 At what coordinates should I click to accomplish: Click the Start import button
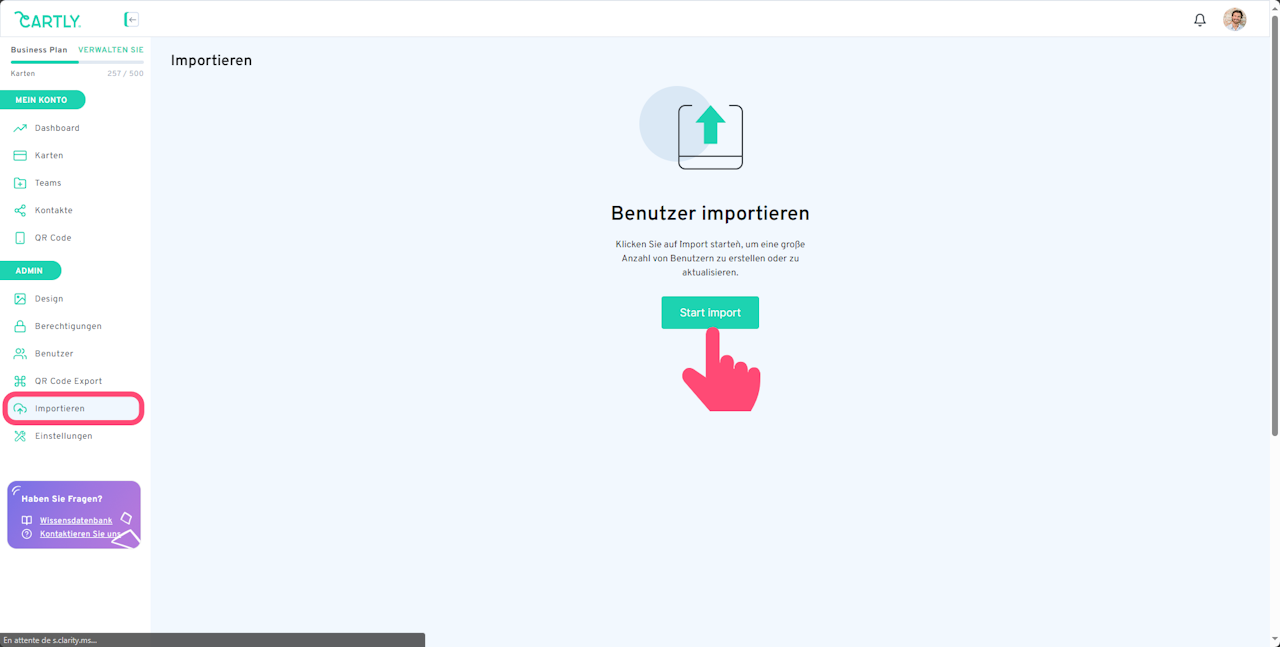710,312
